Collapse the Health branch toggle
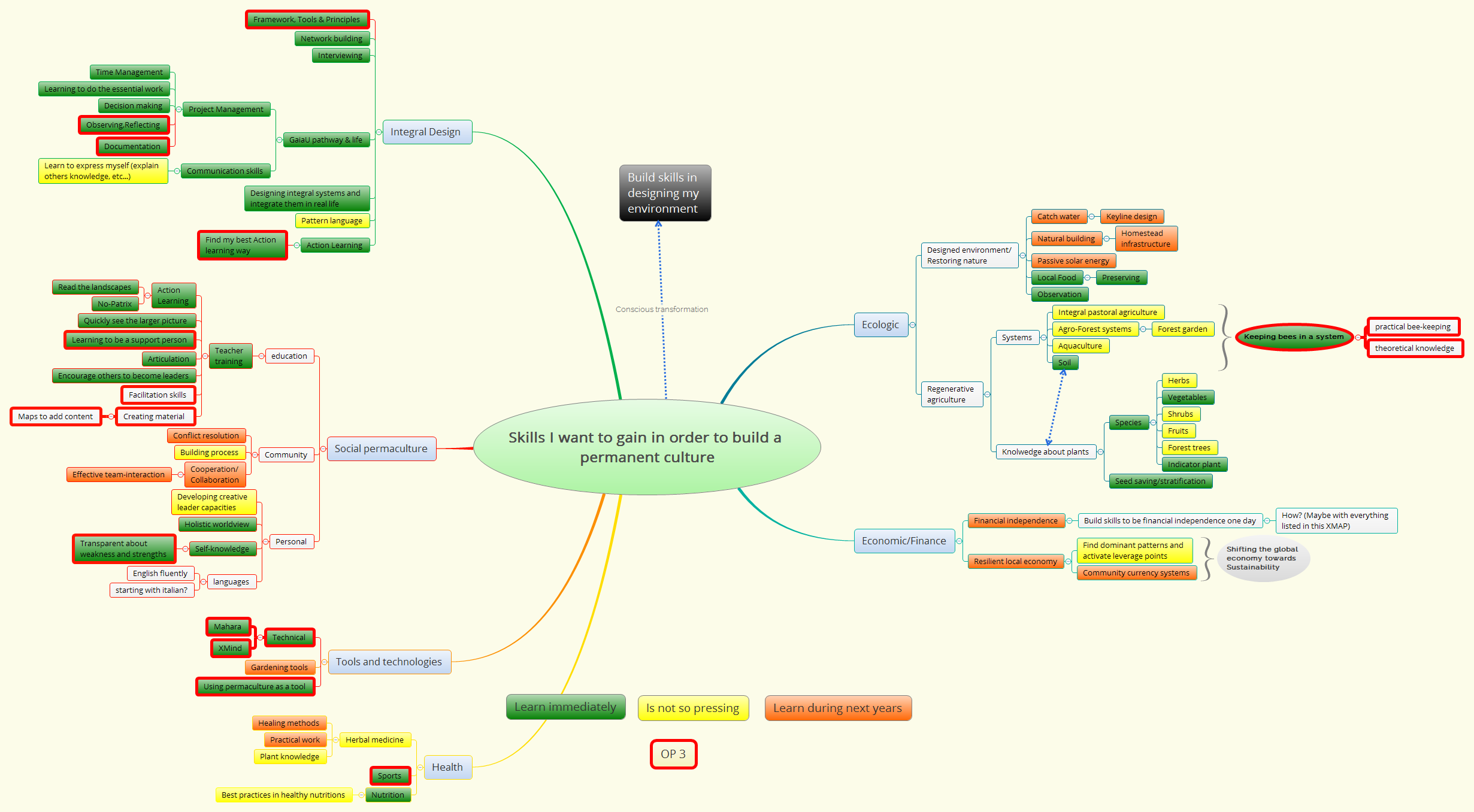The image size is (1474, 812). (x=420, y=767)
